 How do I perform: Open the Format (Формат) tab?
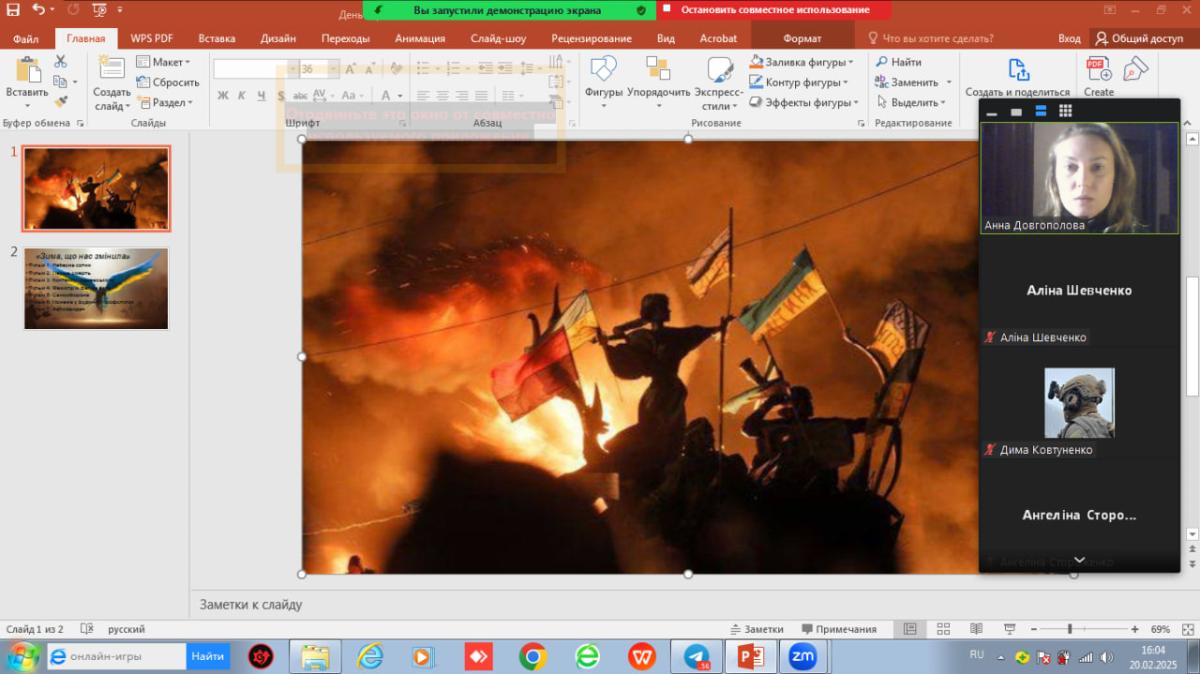click(x=802, y=39)
